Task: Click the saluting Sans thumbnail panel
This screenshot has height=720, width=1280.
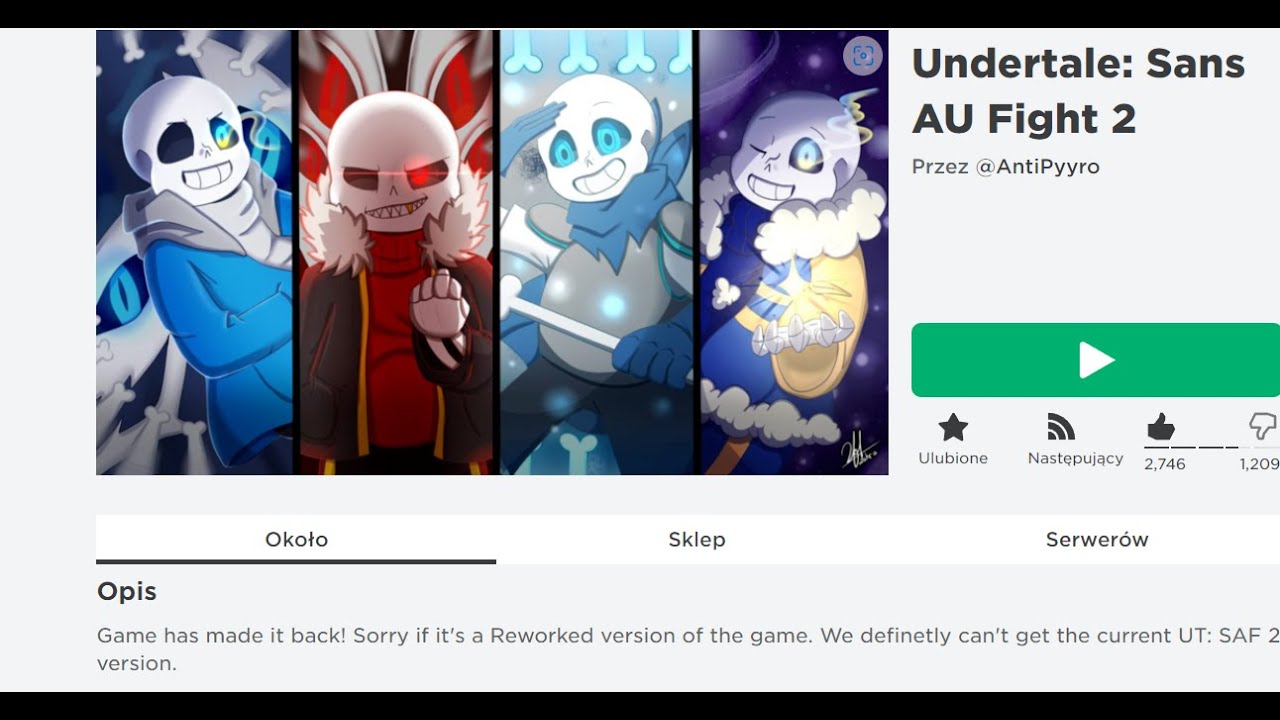Action: click(597, 252)
